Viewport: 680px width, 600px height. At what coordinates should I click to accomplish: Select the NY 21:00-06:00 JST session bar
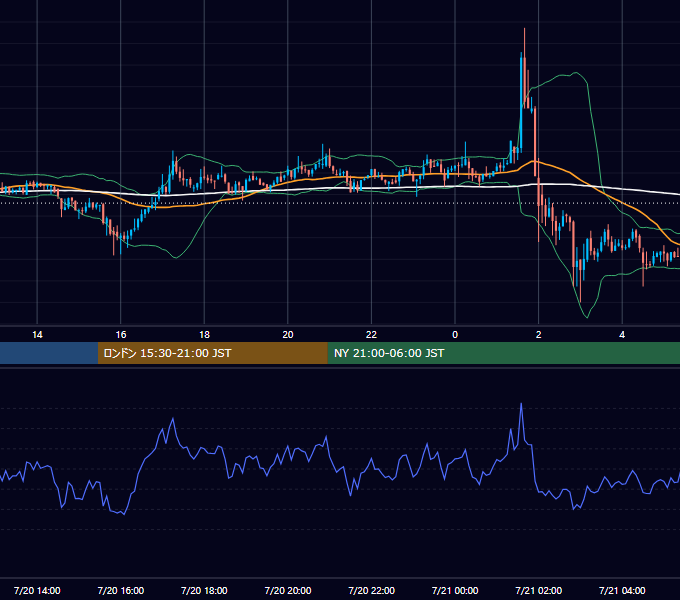pos(503,353)
